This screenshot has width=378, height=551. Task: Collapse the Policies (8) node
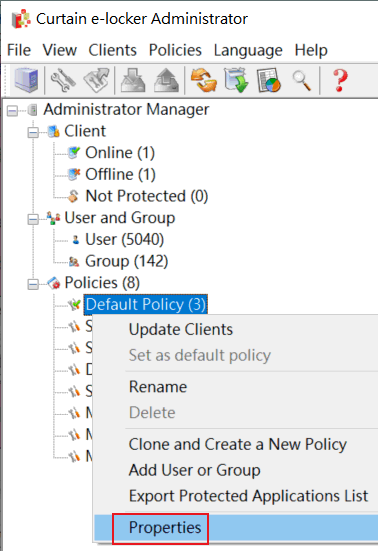point(33,284)
